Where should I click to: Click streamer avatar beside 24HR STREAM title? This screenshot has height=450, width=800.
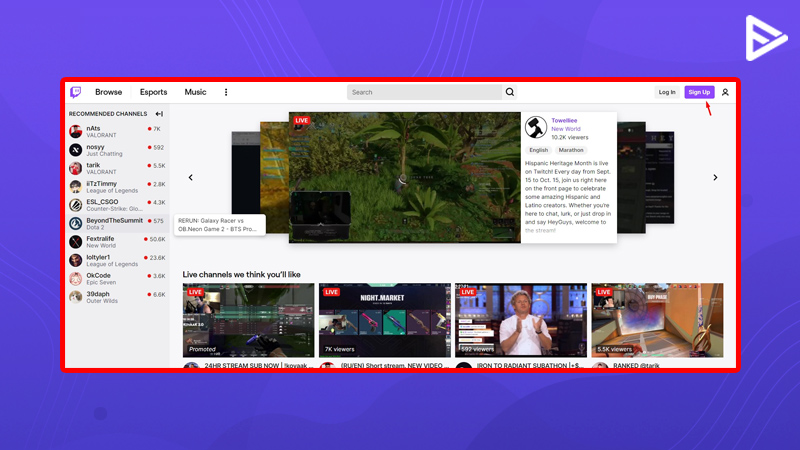tap(191, 365)
